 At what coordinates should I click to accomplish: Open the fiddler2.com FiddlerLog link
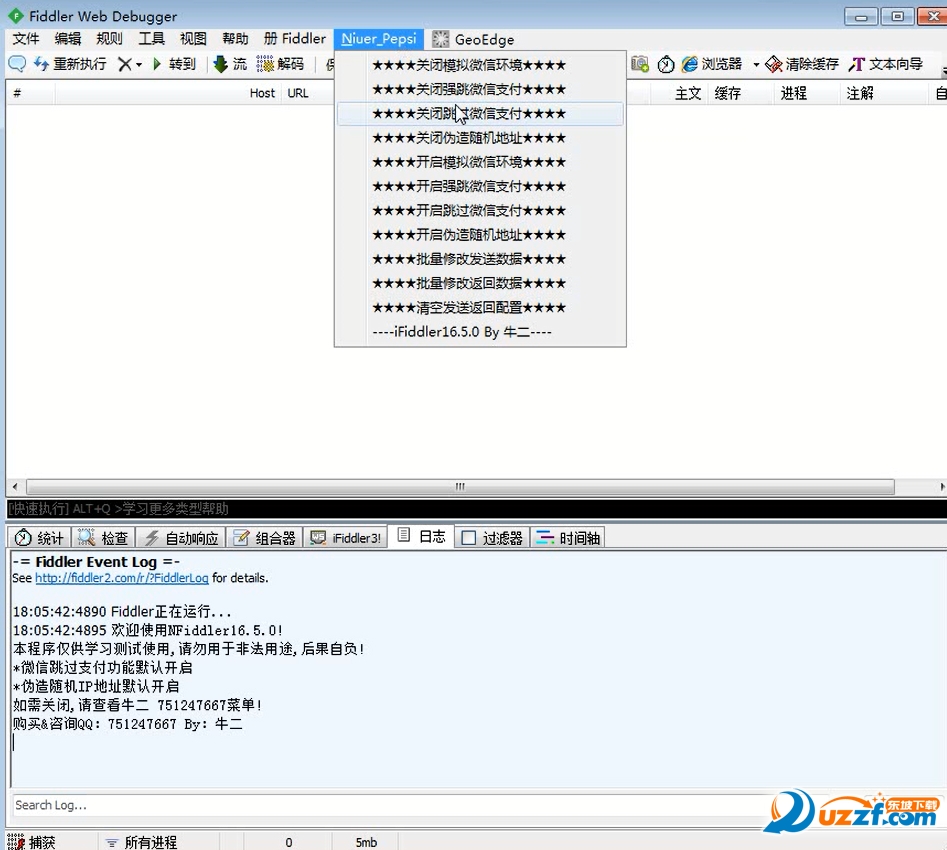pyautogui.click(x=121, y=578)
